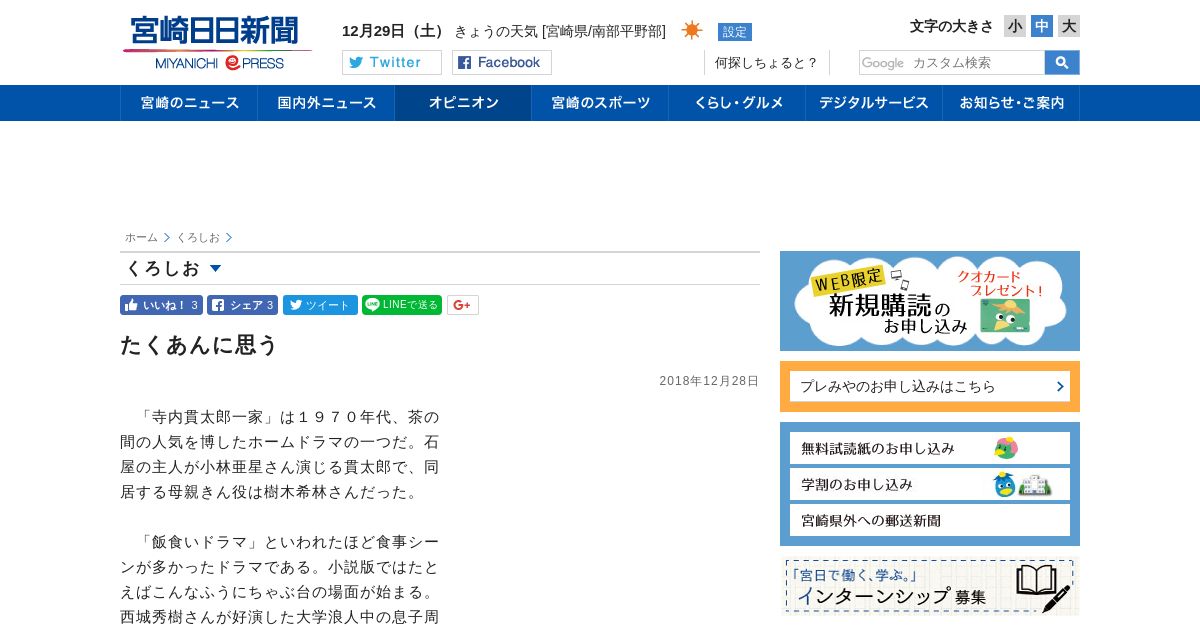
Task: Click the 宮崎県/南部平野部 weather region text
Action: point(604,31)
